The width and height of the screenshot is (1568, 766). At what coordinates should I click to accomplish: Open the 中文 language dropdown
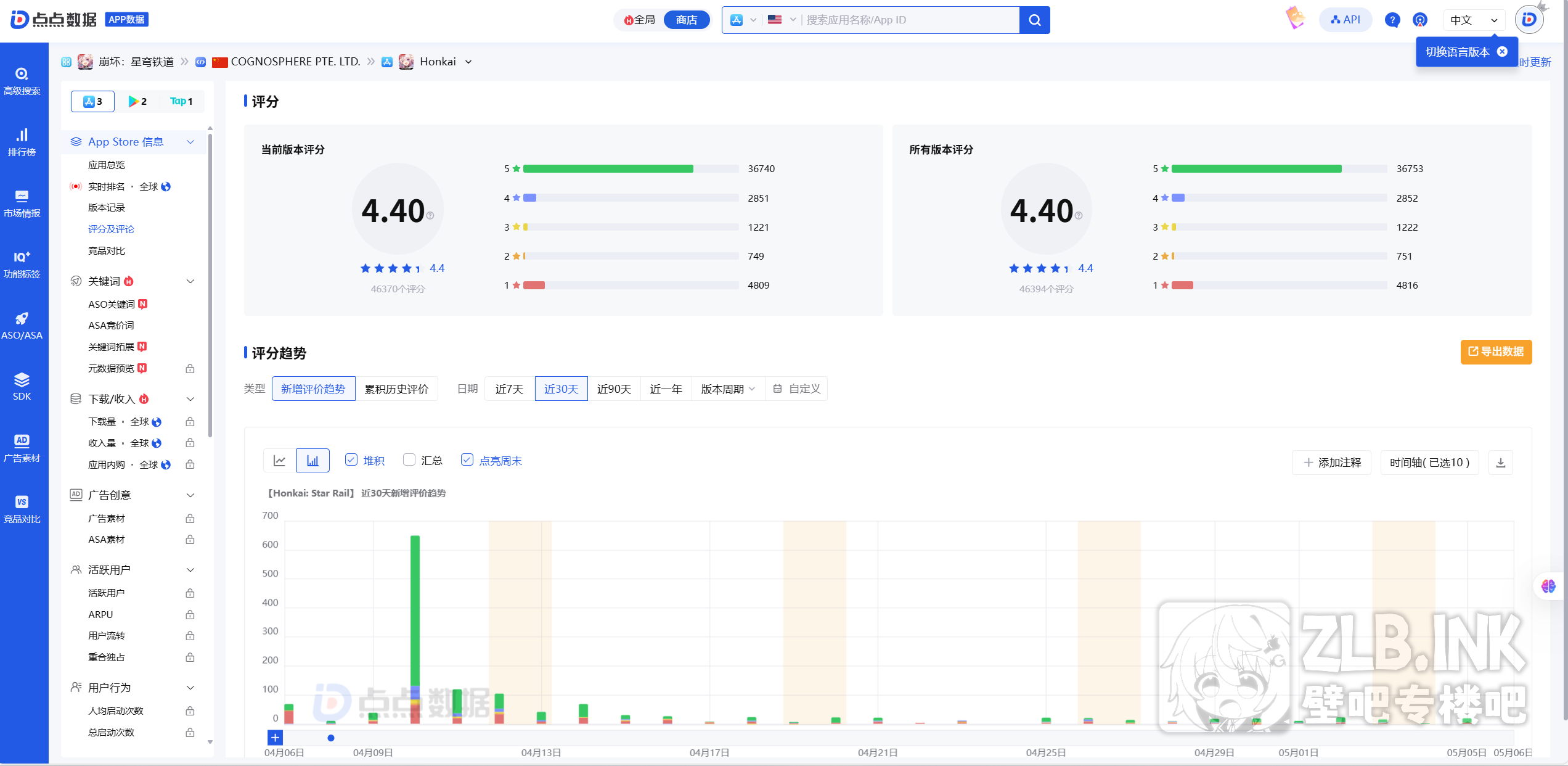(x=1474, y=20)
